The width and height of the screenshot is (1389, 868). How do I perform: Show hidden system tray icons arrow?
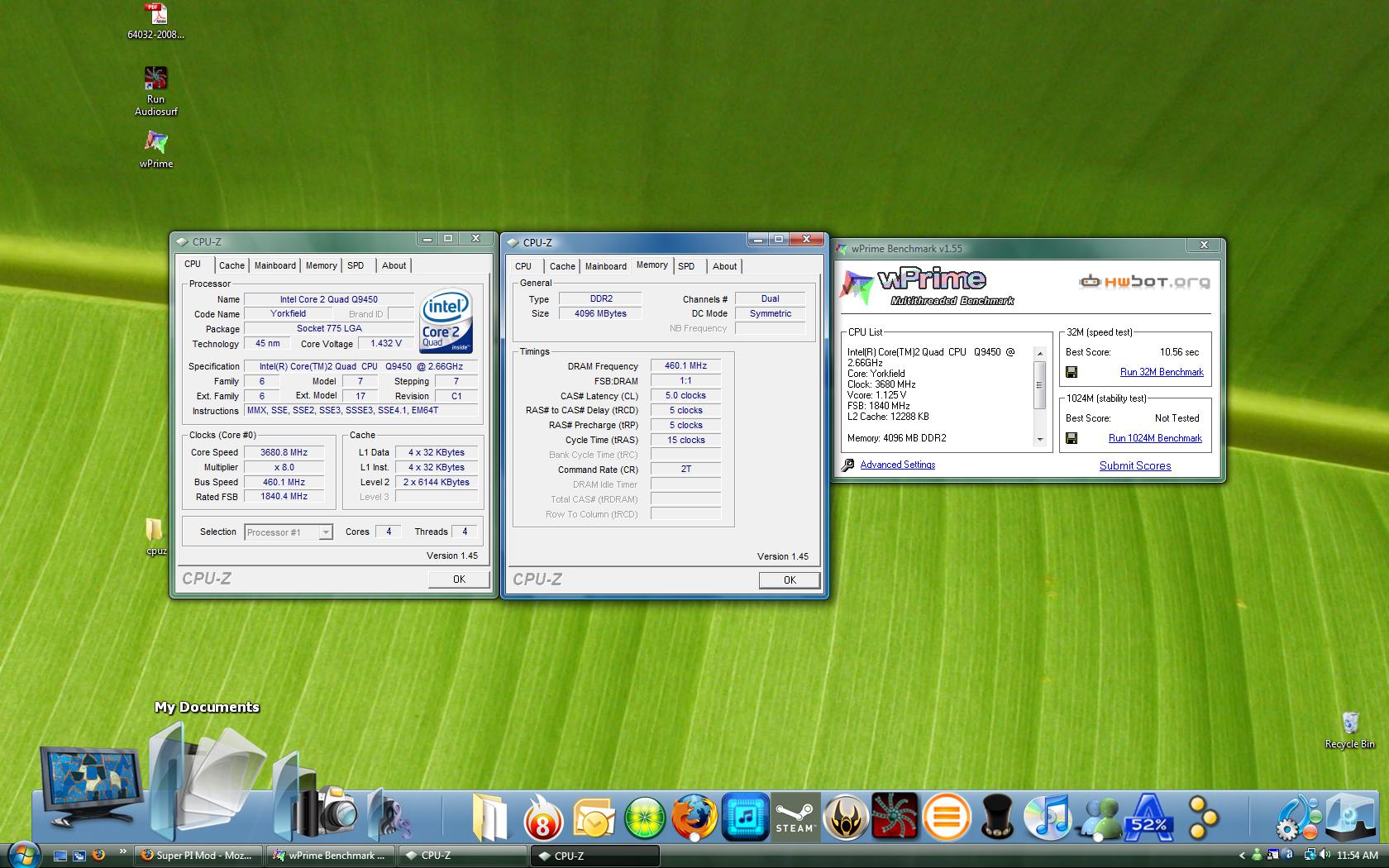pyautogui.click(x=1241, y=856)
